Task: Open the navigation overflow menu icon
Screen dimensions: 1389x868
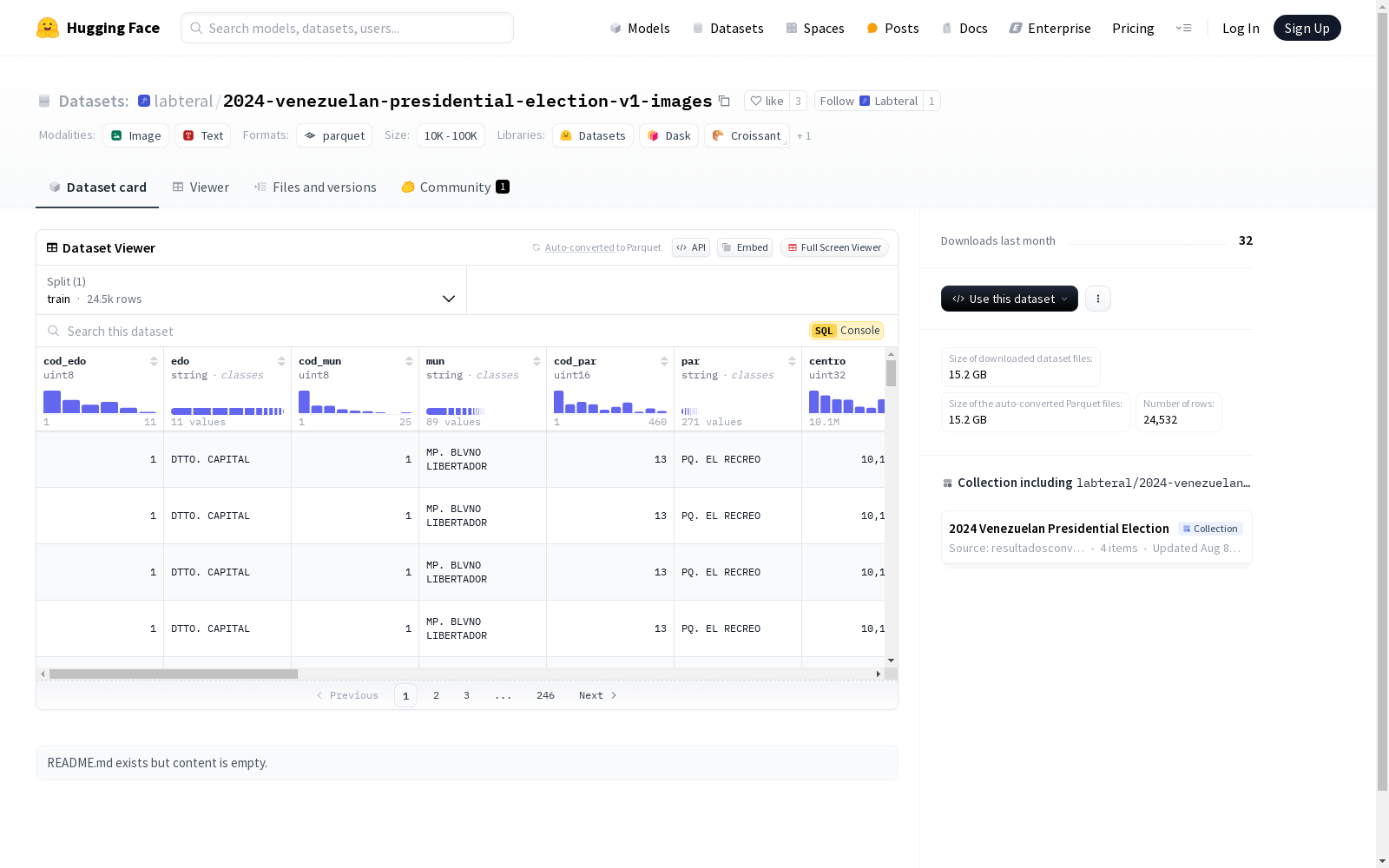Action: pyautogui.click(x=1183, y=28)
